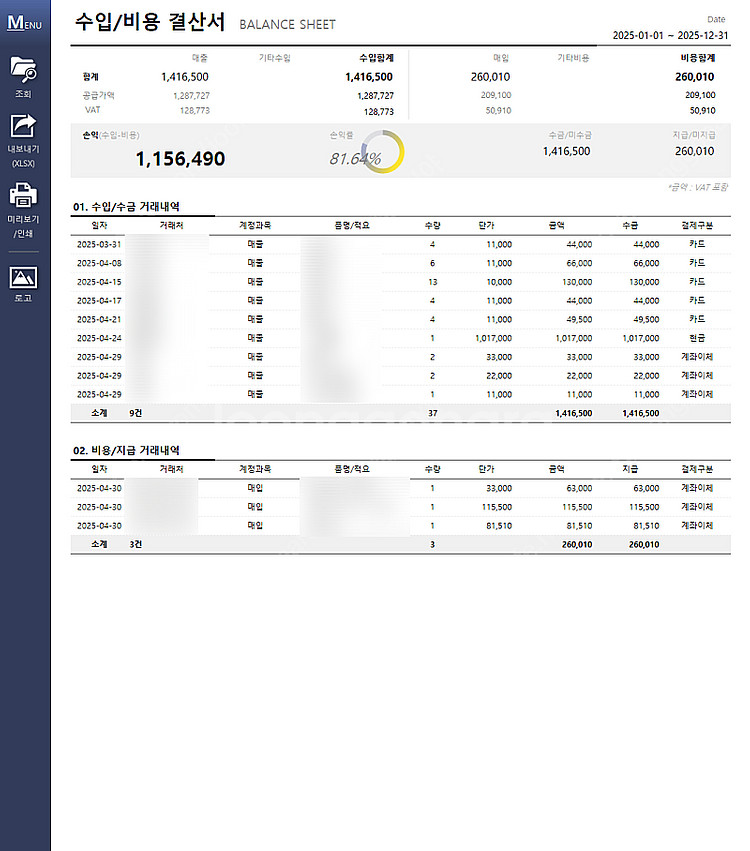Click the 결제구분 header in expense table
This screenshot has height=851, width=750.
(697, 469)
